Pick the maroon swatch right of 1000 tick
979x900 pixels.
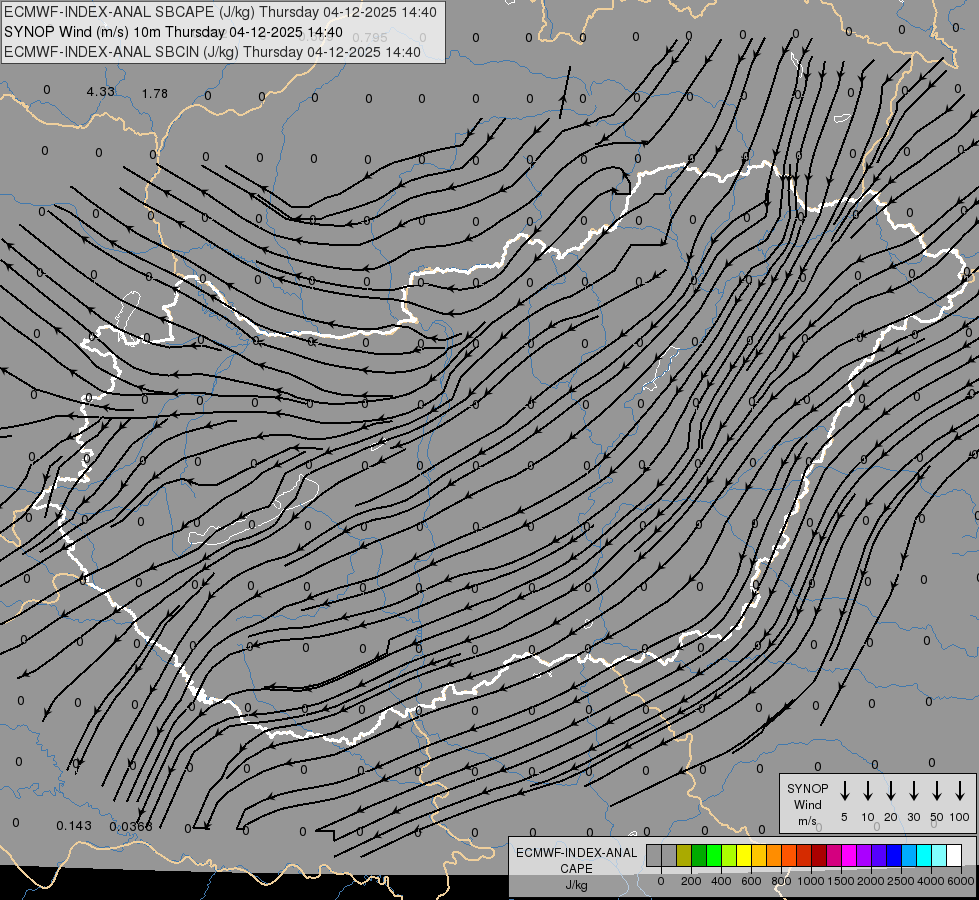(x=819, y=855)
